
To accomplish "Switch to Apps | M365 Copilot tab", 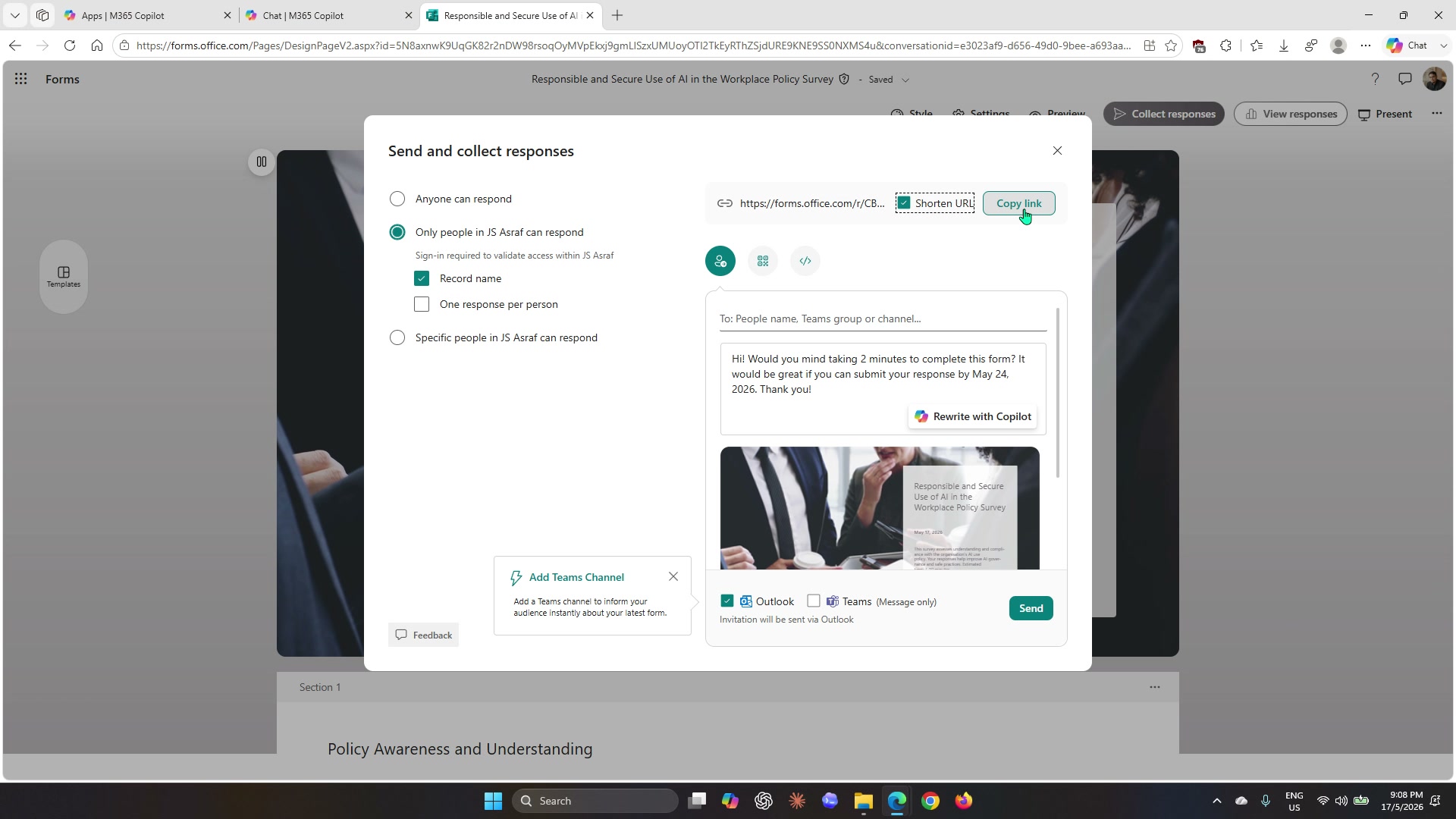I will [149, 15].
